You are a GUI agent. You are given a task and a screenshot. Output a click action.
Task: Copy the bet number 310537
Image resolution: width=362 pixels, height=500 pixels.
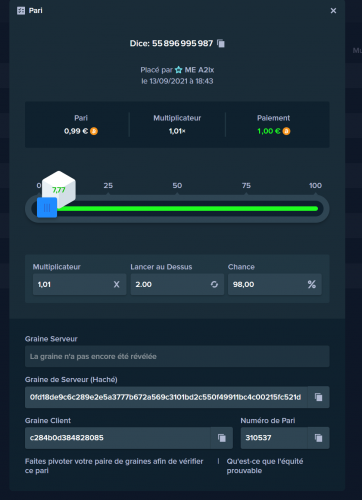318,438
